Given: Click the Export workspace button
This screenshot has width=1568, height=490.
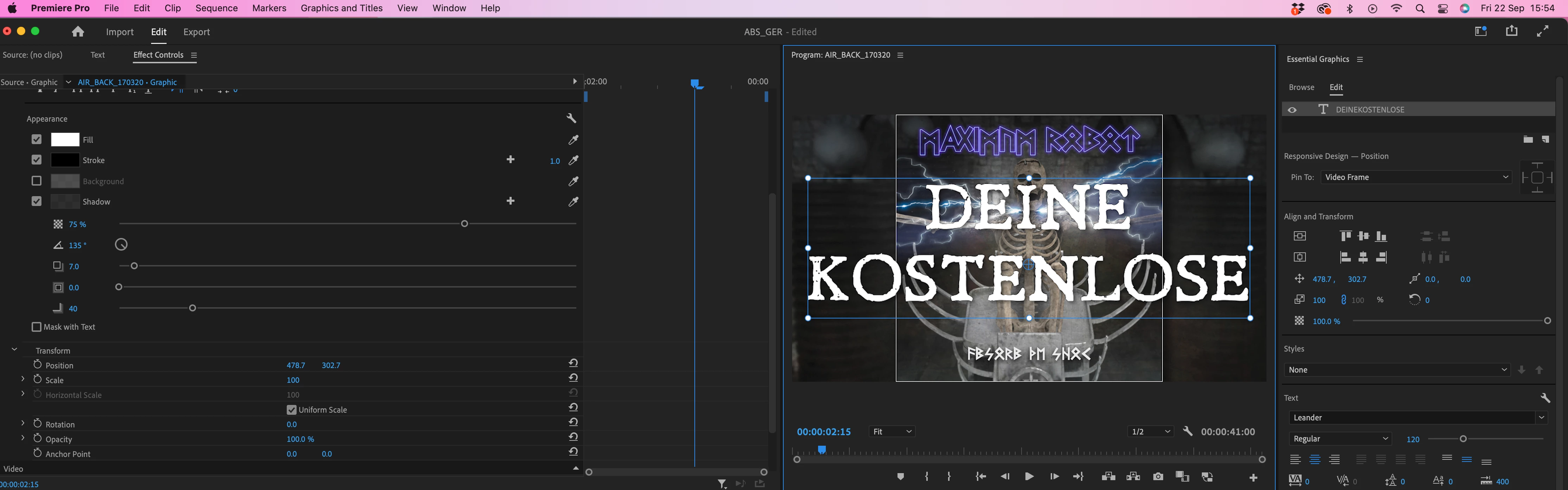Looking at the screenshot, I should [x=196, y=32].
